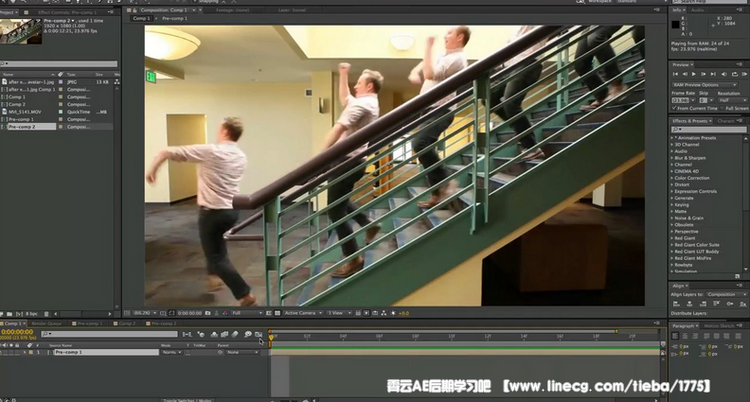This screenshot has height=402, width=750.
Task: Click the Effects & Presets search field
Action: coord(708,129)
